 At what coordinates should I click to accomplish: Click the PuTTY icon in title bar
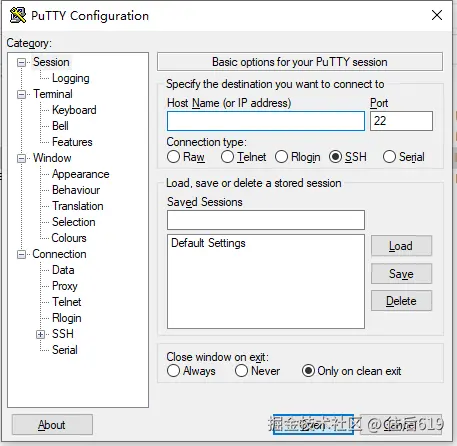(18, 15)
